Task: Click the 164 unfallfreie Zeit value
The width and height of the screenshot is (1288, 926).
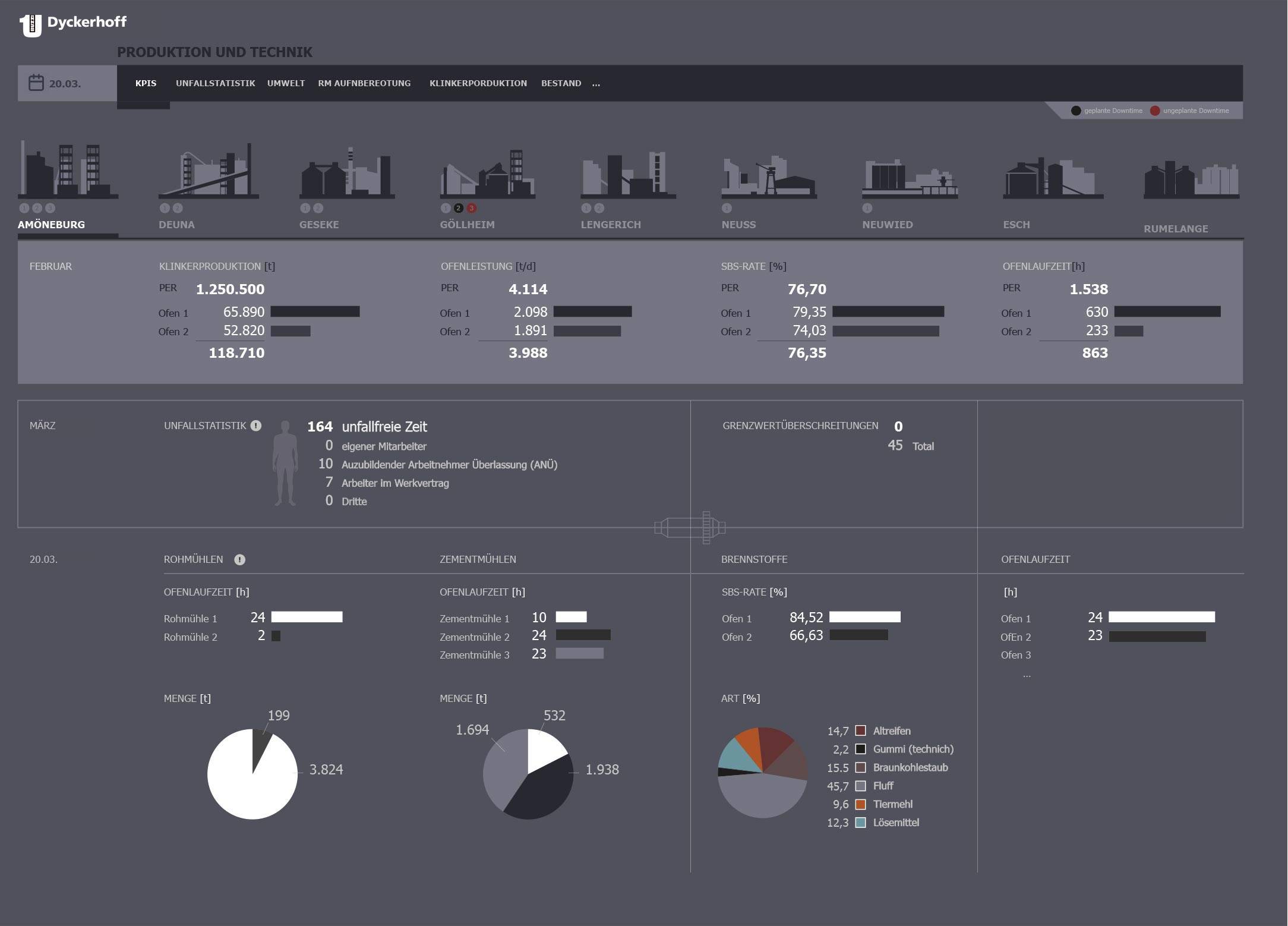Action: point(320,426)
